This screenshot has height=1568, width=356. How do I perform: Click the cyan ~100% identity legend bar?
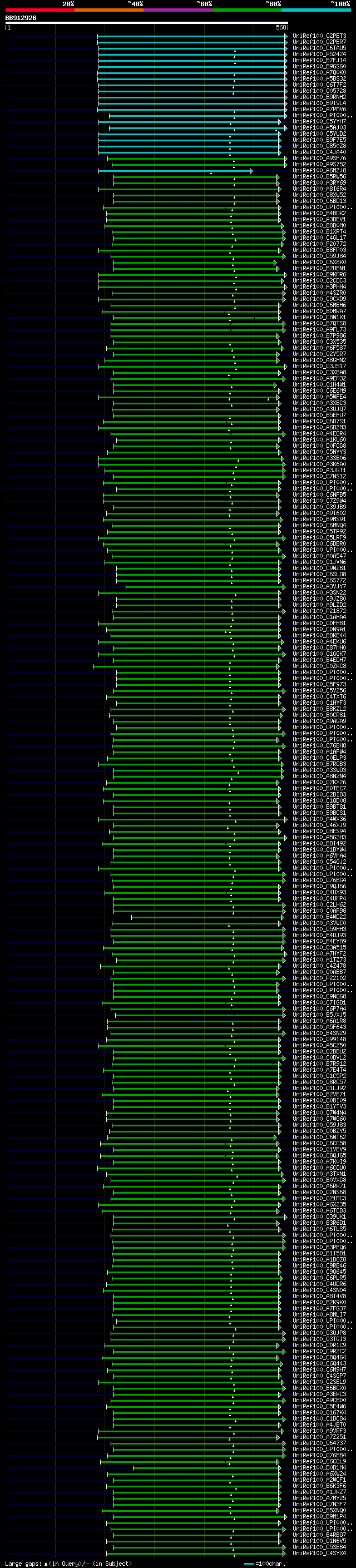[x=317, y=10]
